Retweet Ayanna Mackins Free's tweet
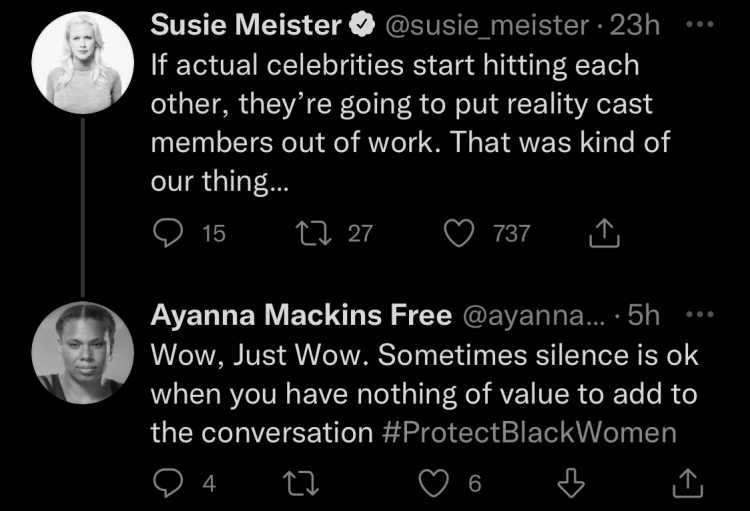The width and height of the screenshot is (750, 511). (301, 483)
